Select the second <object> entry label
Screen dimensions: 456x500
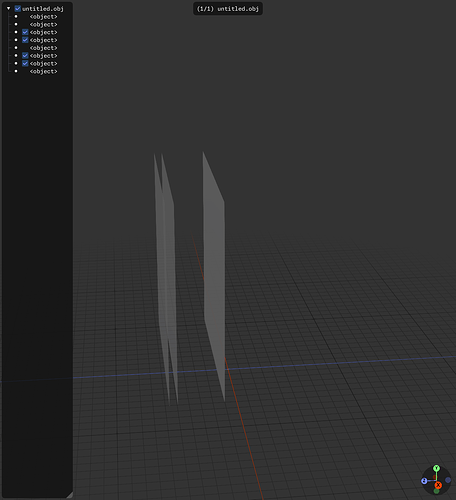click(43, 24)
